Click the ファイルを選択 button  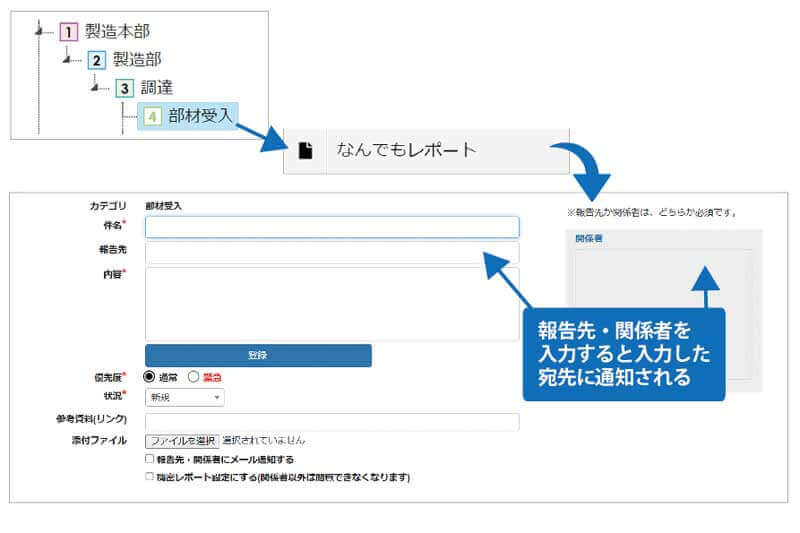coord(182,441)
